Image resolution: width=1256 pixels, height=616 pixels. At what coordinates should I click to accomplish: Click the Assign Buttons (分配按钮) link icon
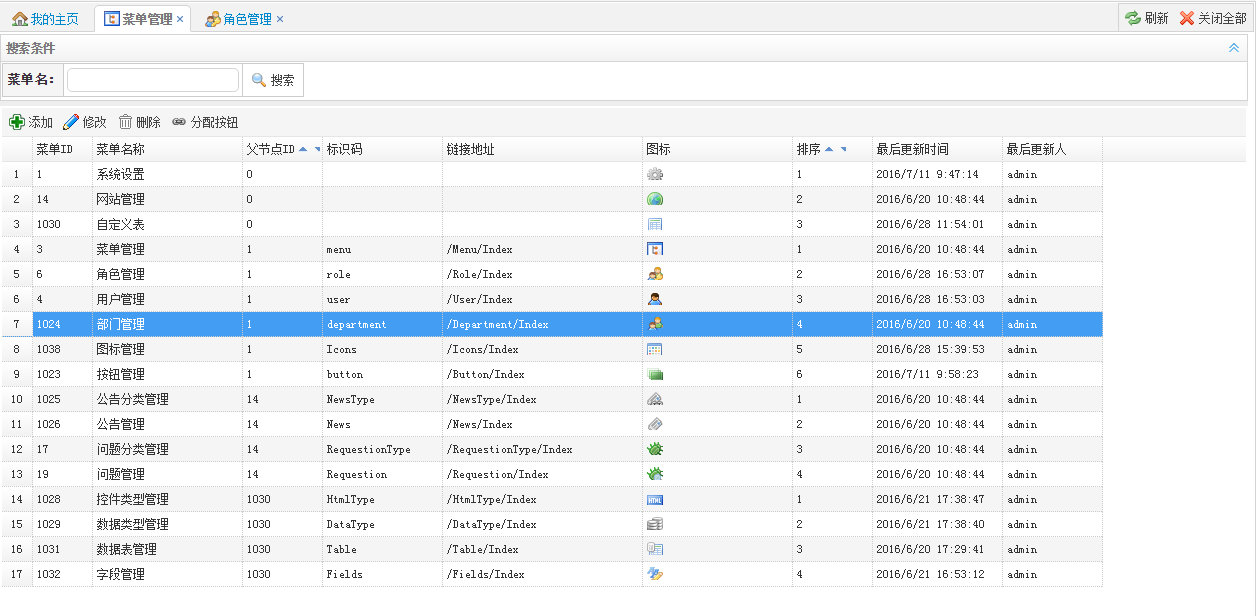click(179, 122)
